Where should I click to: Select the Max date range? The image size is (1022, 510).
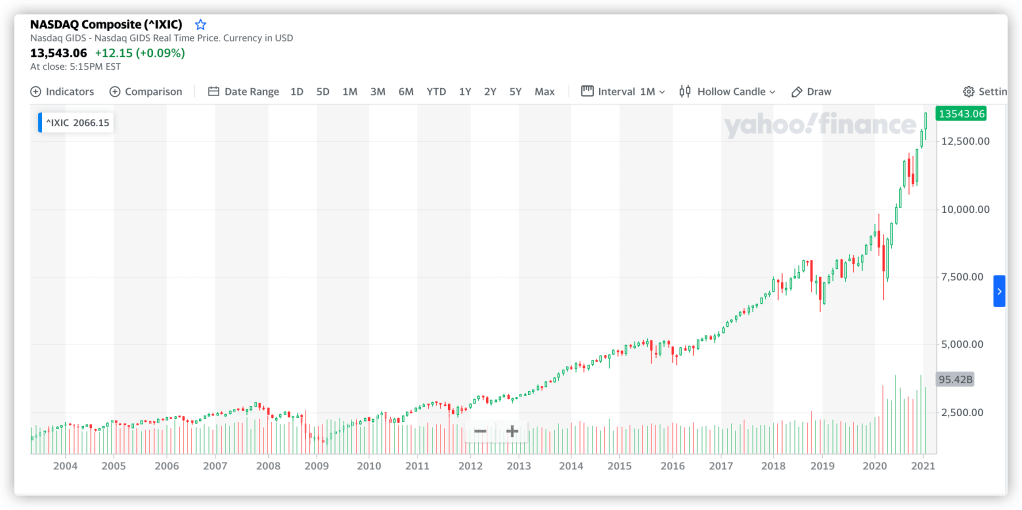[x=544, y=92]
